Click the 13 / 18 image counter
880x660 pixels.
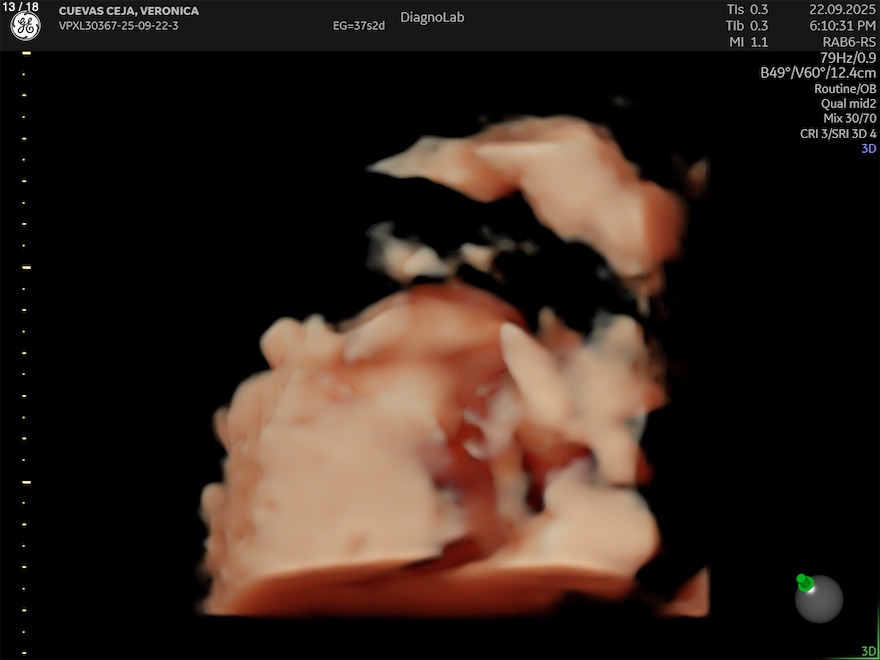pos(21,7)
